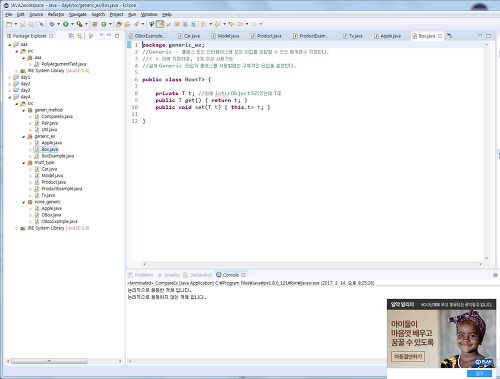Open the New Java Class dropdown arrow
This screenshot has height=379, width=500.
pyautogui.click(x=110, y=24)
